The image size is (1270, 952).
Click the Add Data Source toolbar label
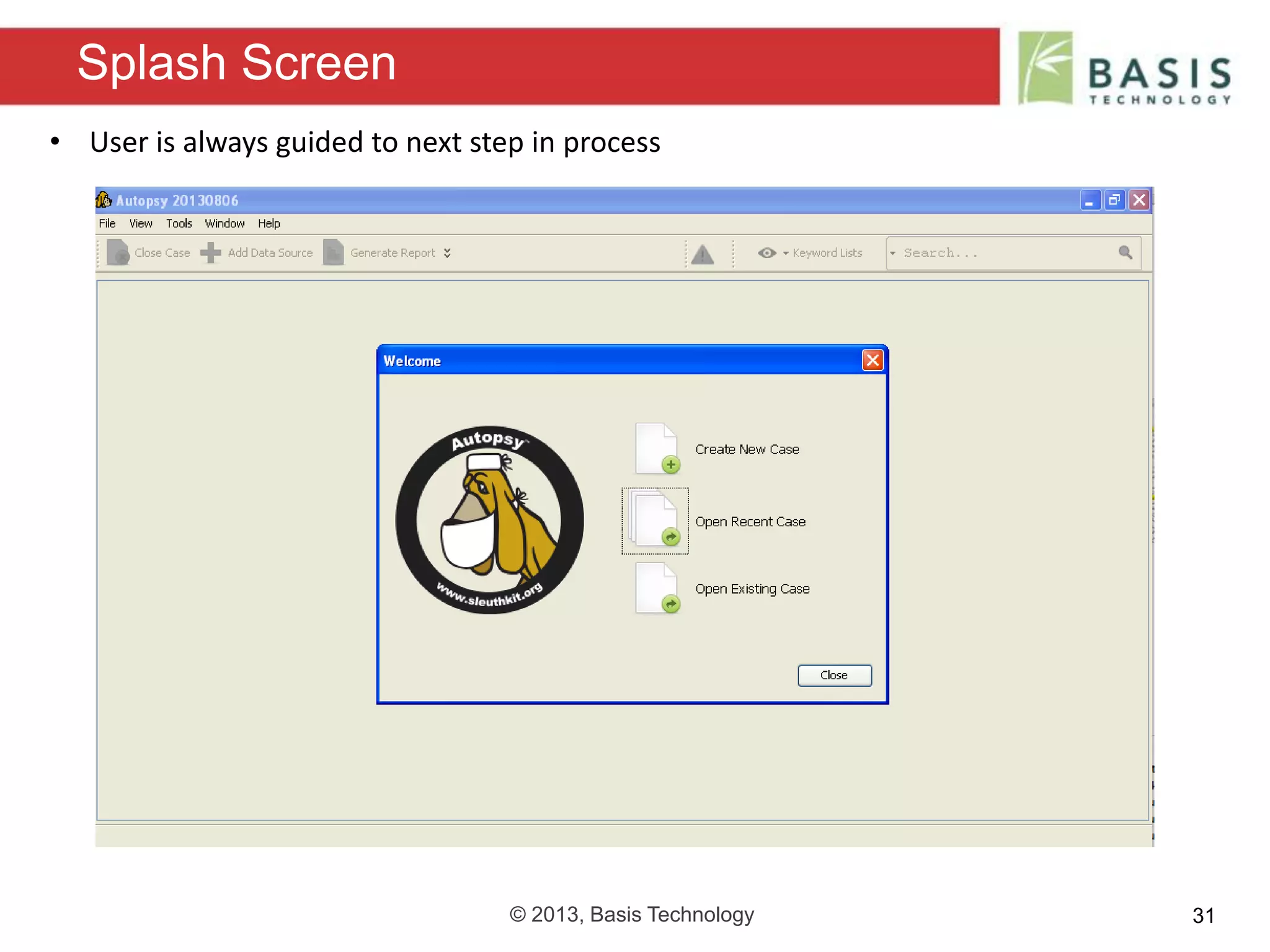[270, 253]
